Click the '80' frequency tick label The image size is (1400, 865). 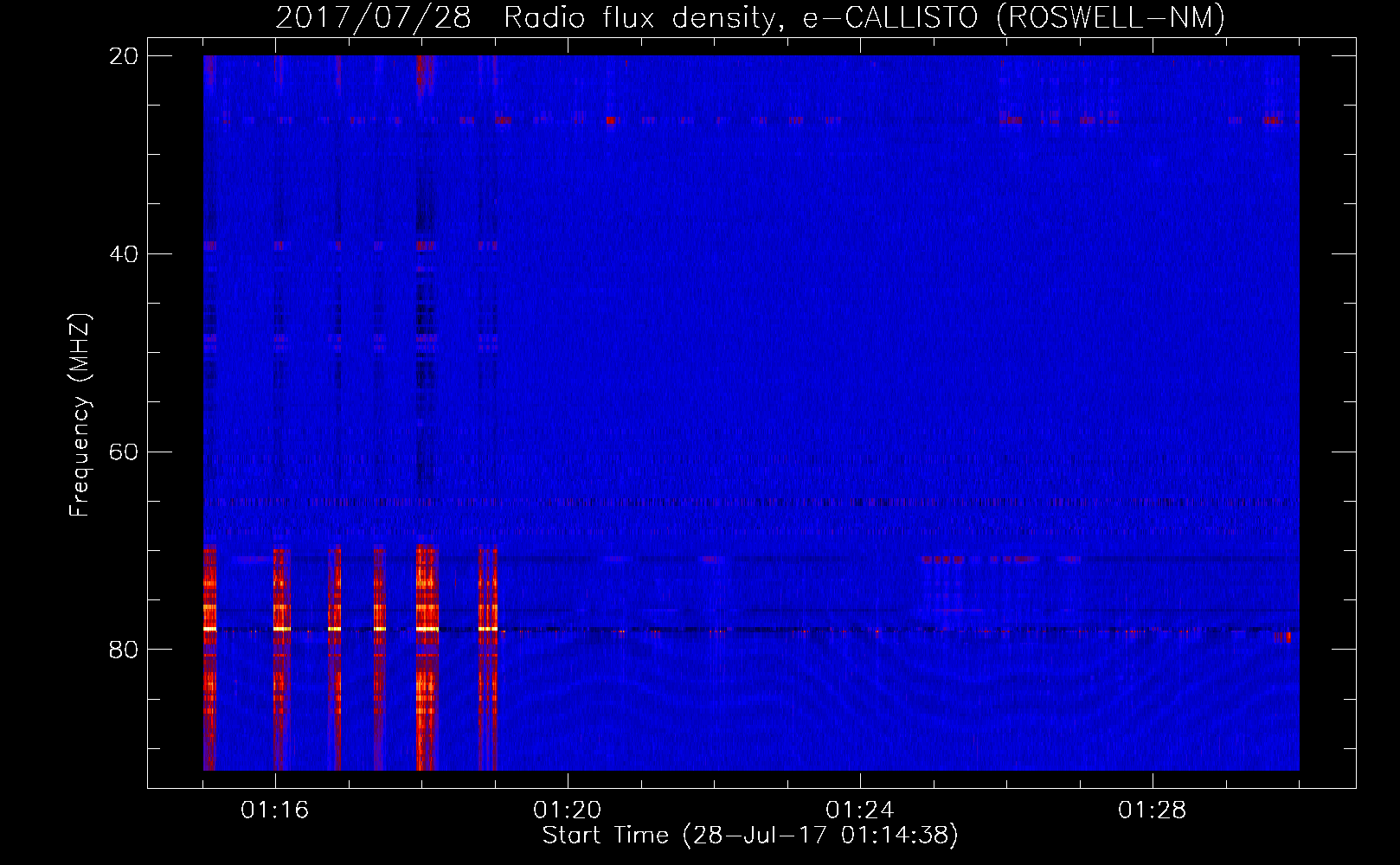[125, 650]
